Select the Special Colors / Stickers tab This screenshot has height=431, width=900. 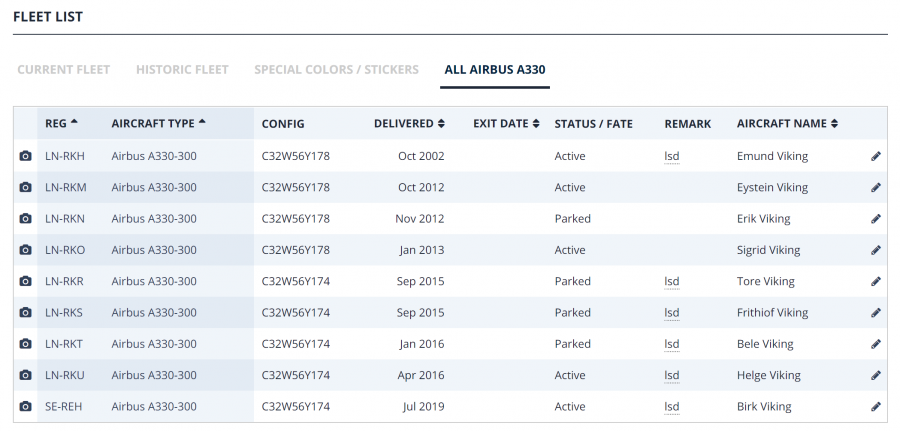pyautogui.click(x=336, y=70)
